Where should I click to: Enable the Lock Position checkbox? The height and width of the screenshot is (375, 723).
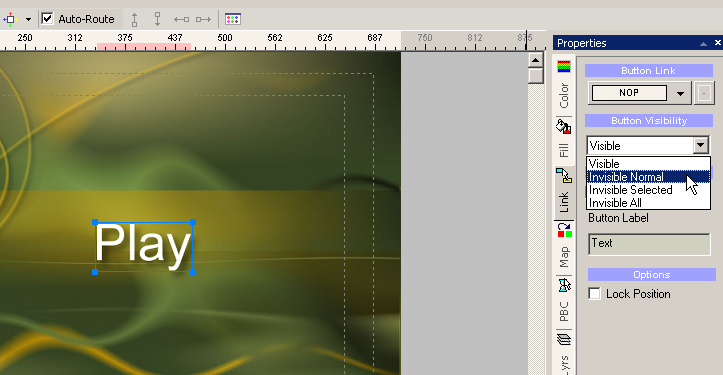click(x=594, y=294)
